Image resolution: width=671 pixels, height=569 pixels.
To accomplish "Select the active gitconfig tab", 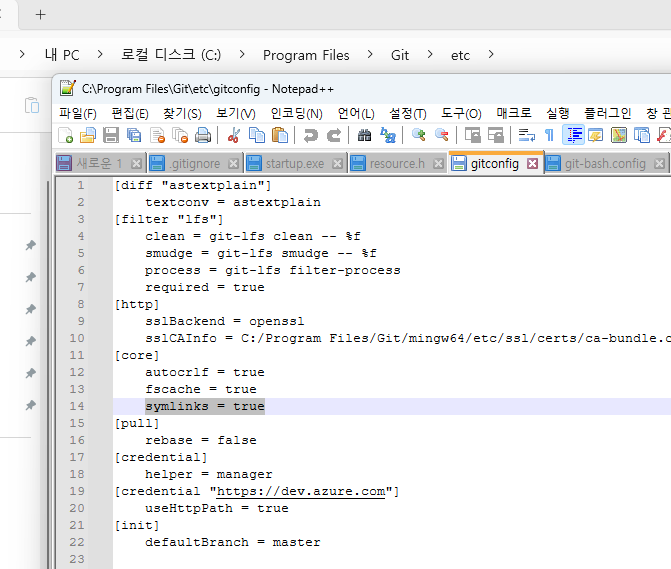I will coord(495,163).
